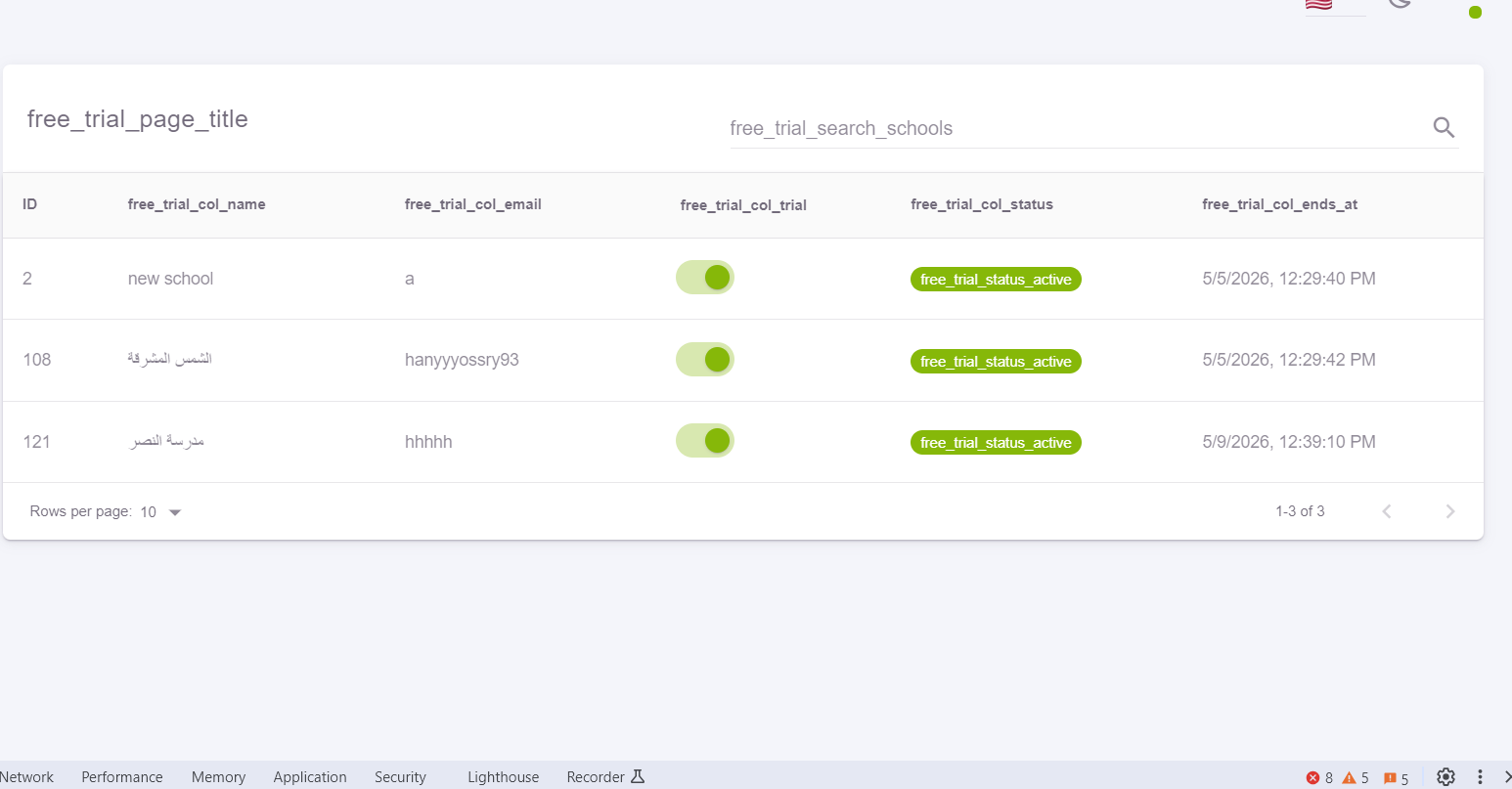The image size is (1512, 789).
Task: Open DevTools three-dot more options menu
Action: [x=1480, y=777]
